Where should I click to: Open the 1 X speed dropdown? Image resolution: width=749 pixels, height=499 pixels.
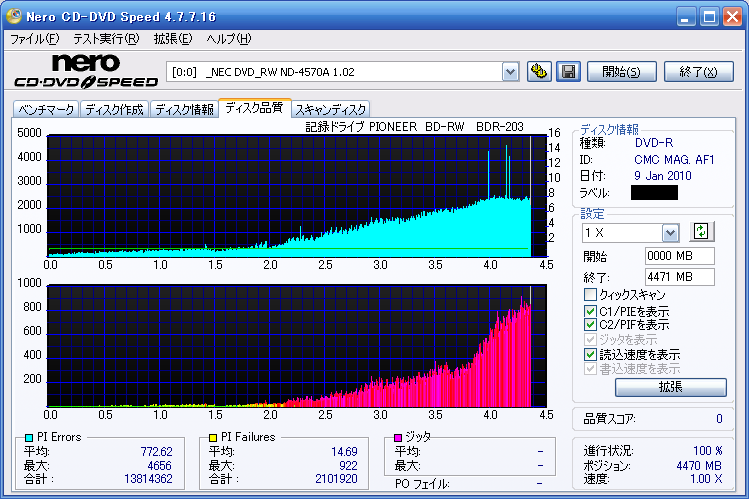(x=670, y=233)
